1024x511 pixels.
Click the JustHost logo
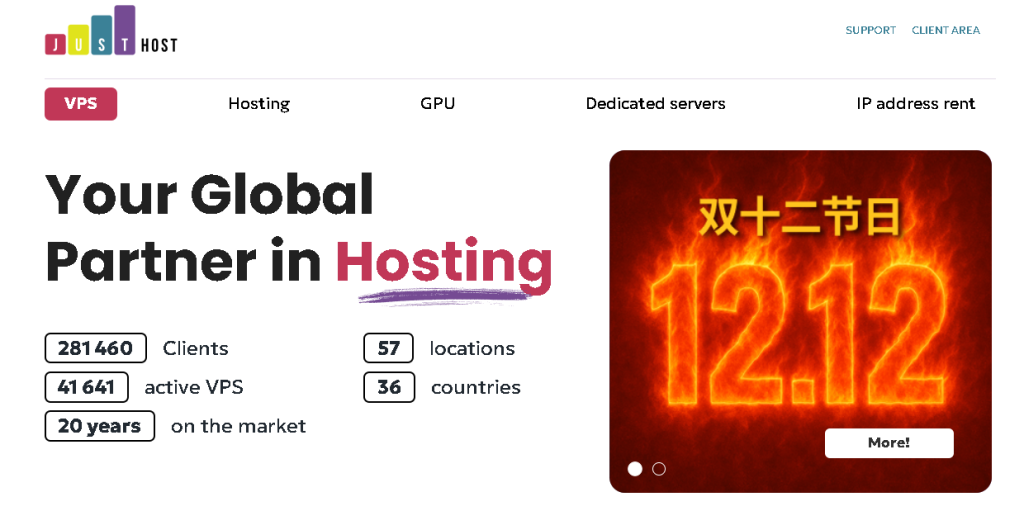coord(111,32)
